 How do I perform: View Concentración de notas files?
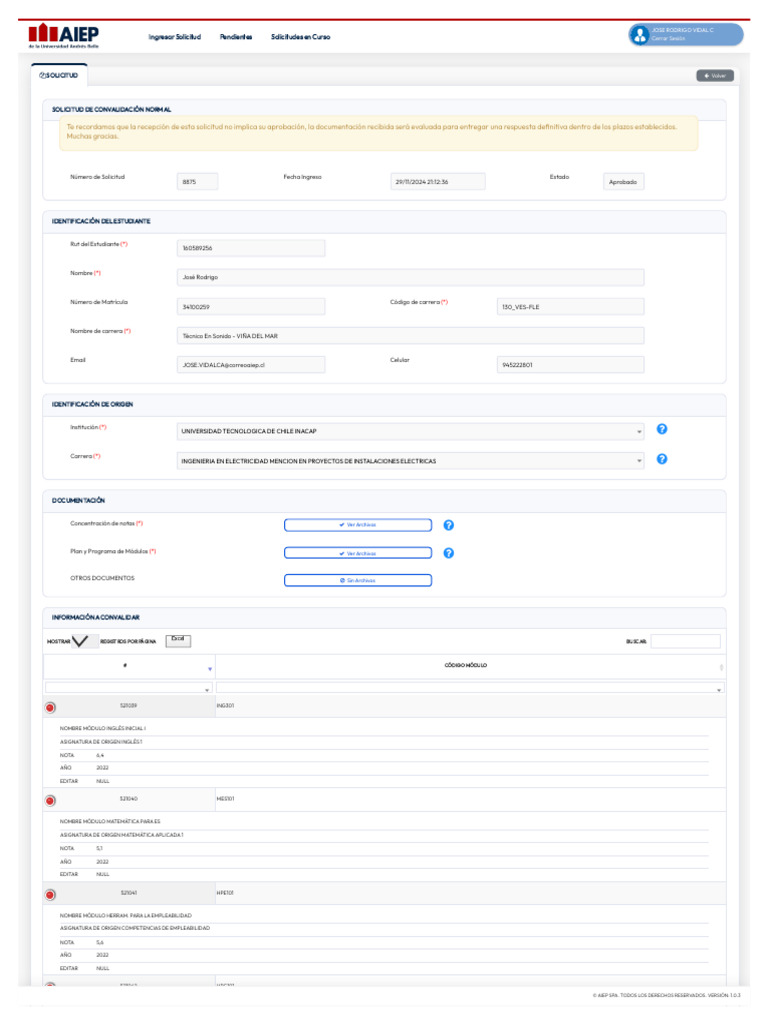pos(358,525)
